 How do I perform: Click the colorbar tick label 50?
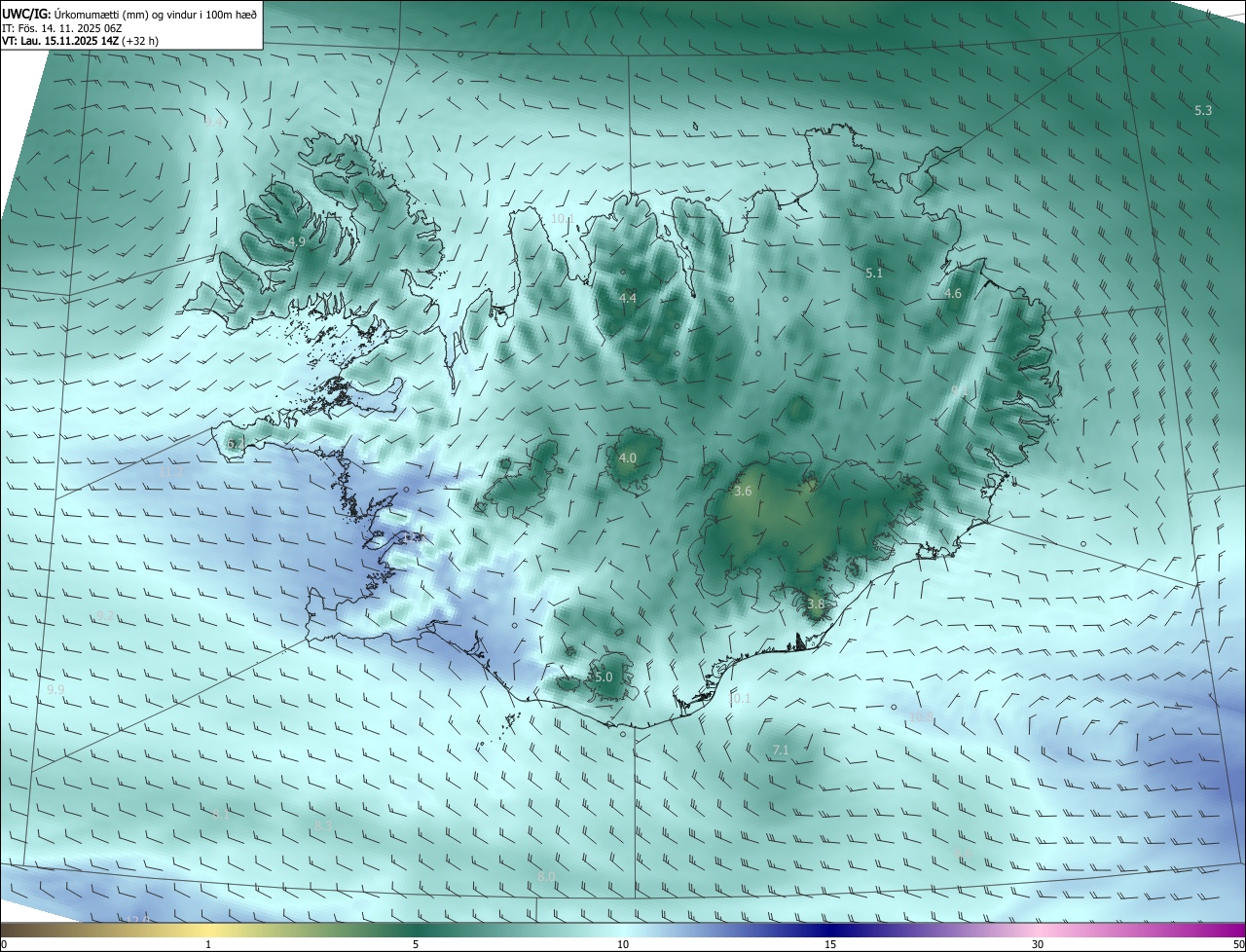tap(1237, 944)
